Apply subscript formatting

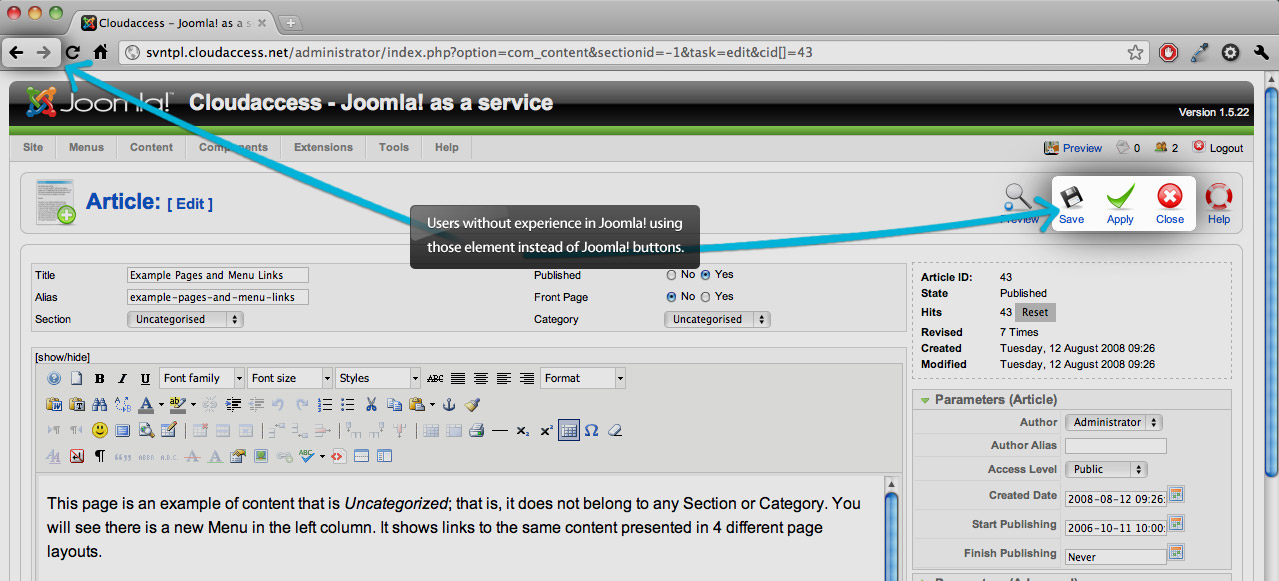523,431
